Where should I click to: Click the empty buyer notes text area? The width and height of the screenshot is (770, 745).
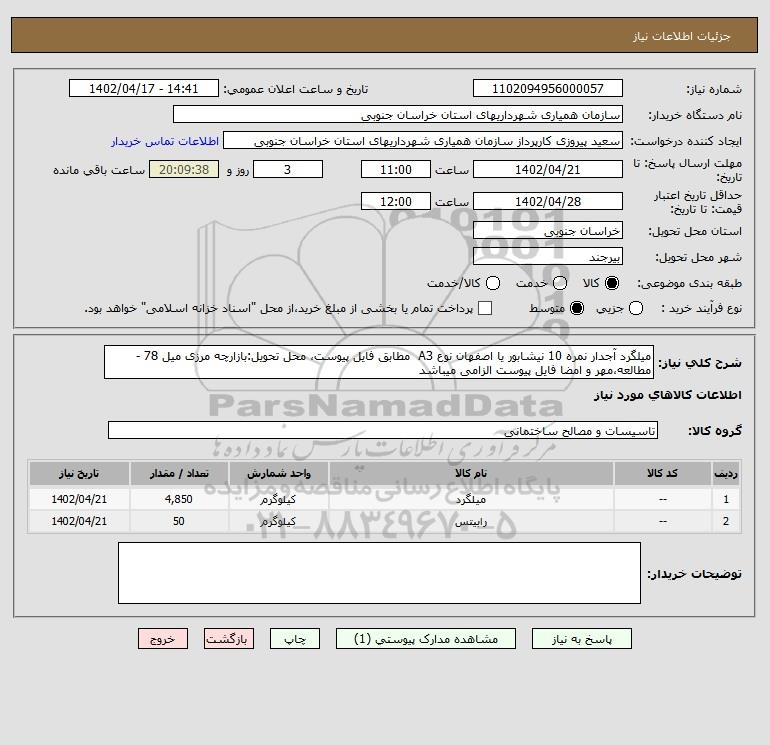tap(379, 573)
